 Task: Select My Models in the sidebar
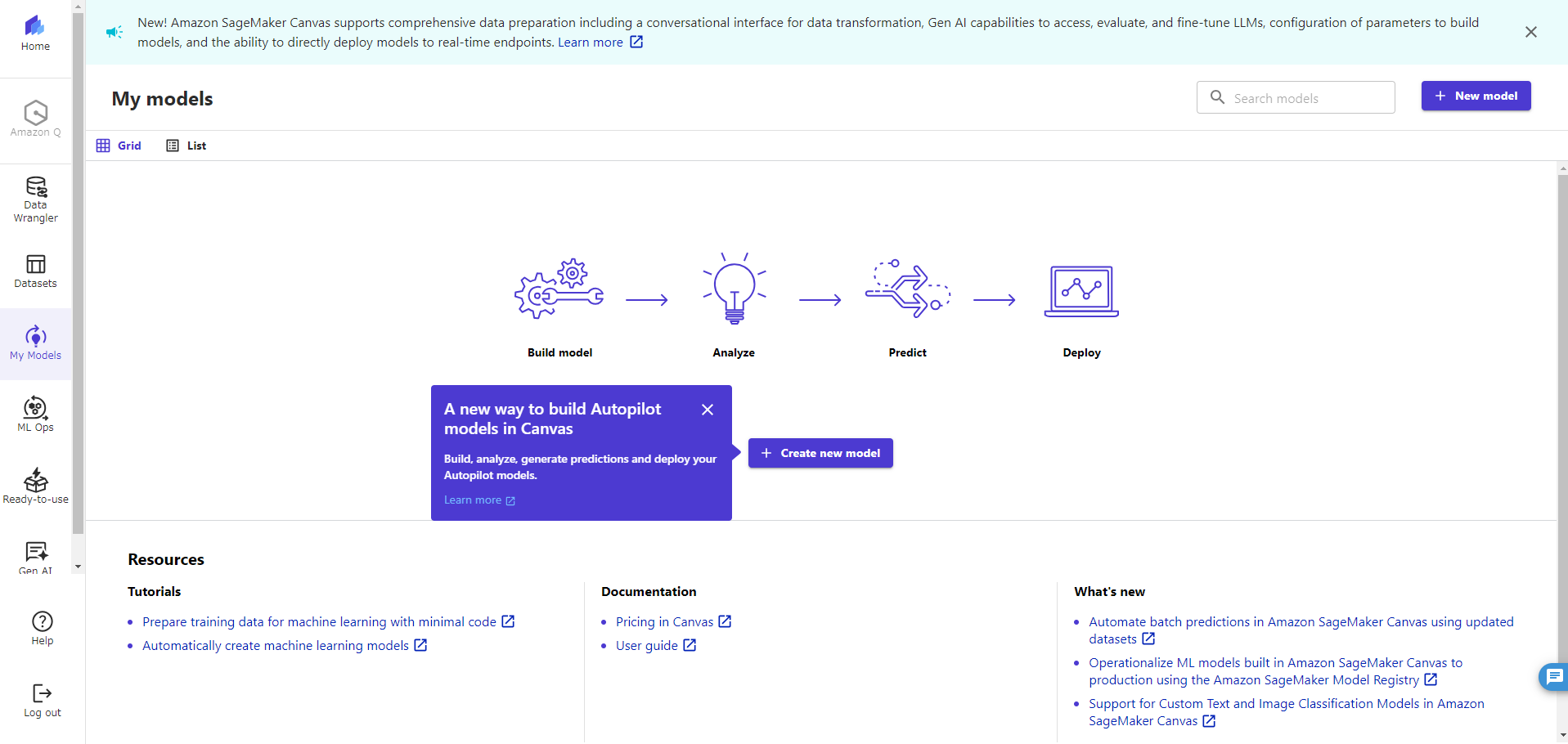pyautogui.click(x=35, y=343)
